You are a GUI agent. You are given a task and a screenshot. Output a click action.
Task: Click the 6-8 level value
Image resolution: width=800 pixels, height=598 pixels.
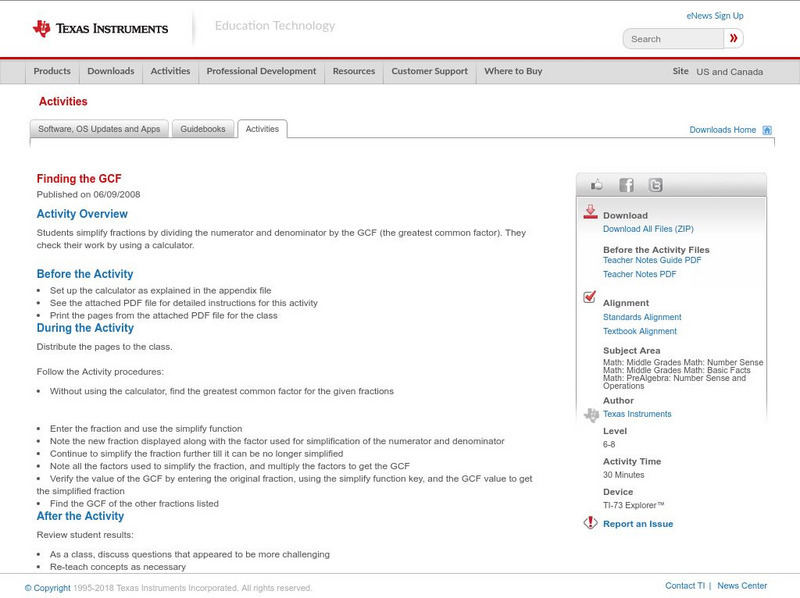[x=609, y=444]
